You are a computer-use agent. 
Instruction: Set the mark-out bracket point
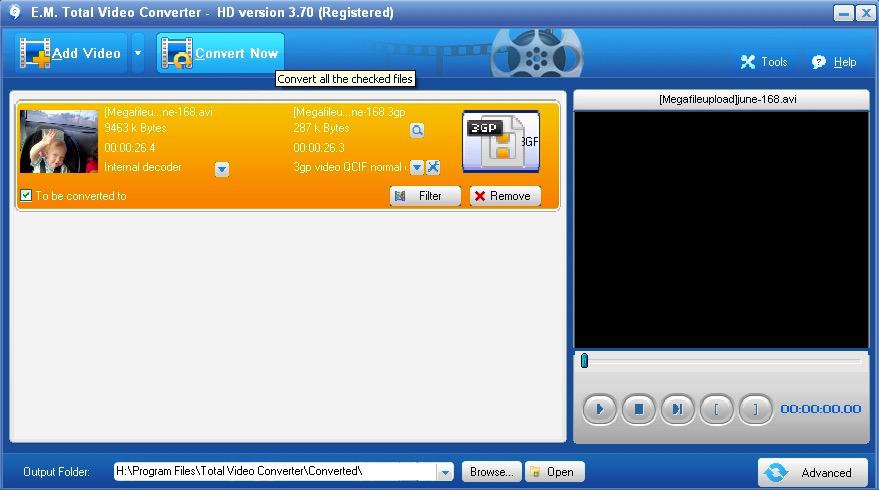[x=755, y=409]
